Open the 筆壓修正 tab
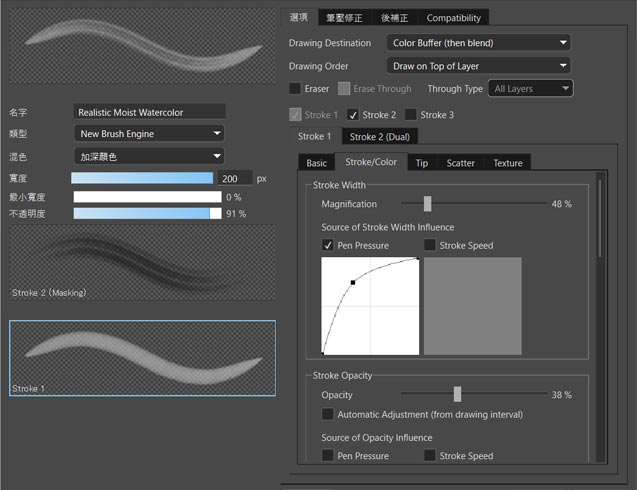Screen dimensions: 637x490 (344, 17)
